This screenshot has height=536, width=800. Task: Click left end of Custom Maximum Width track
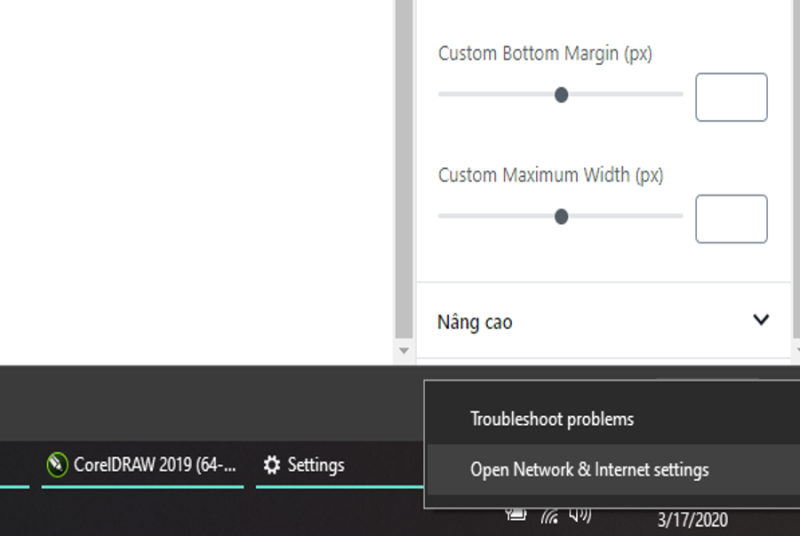pyautogui.click(x=442, y=216)
